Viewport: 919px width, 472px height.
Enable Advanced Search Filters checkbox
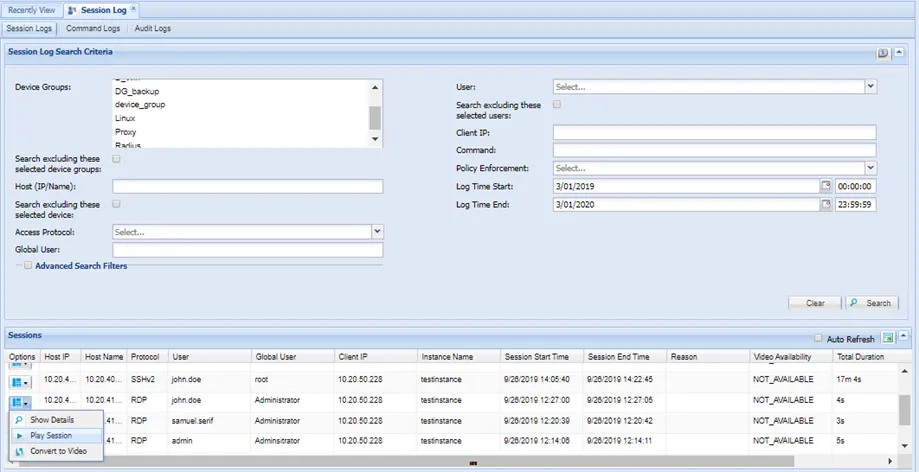pos(28,266)
